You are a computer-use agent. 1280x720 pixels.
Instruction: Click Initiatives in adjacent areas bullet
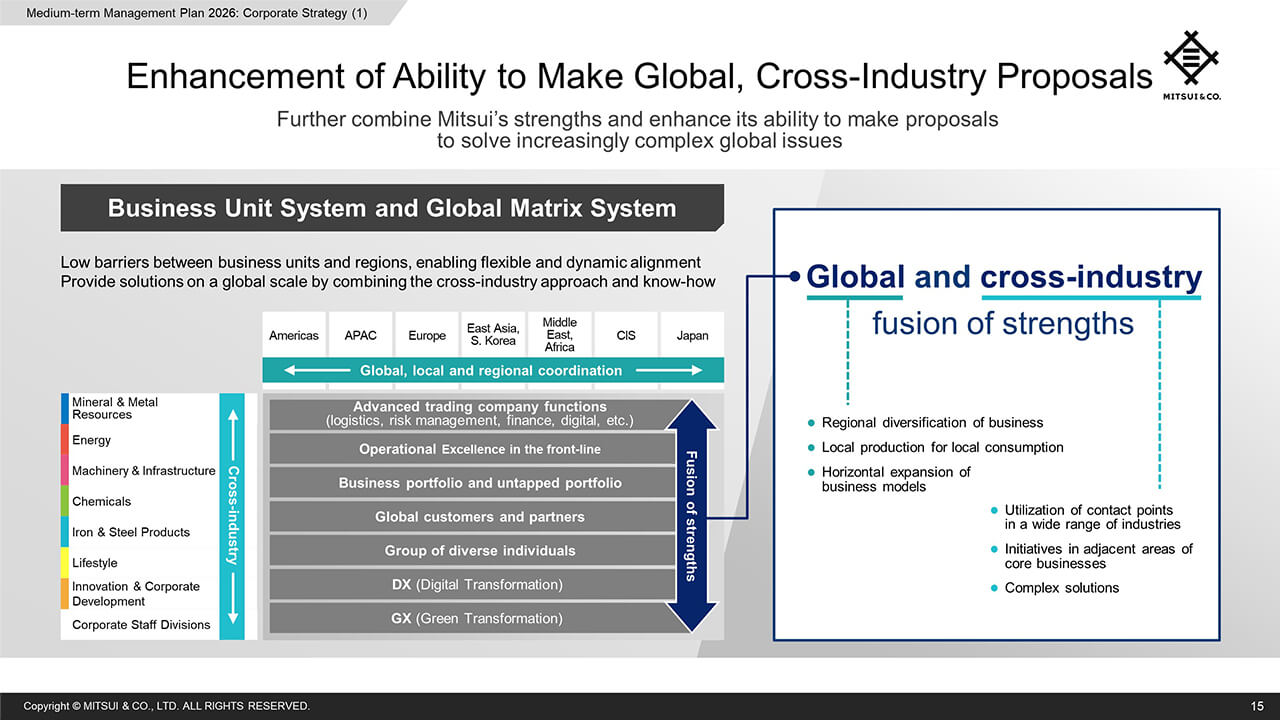point(1098,556)
